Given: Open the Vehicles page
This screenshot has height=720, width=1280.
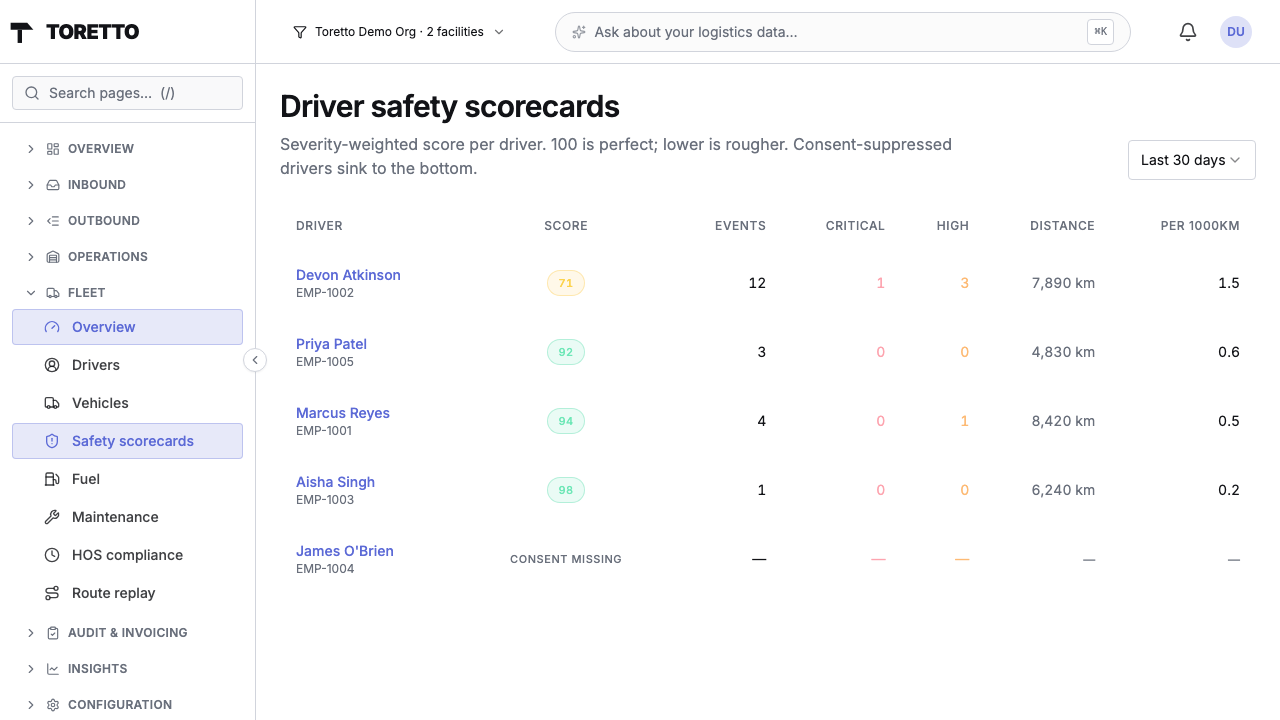Looking at the screenshot, I should pos(127,403).
